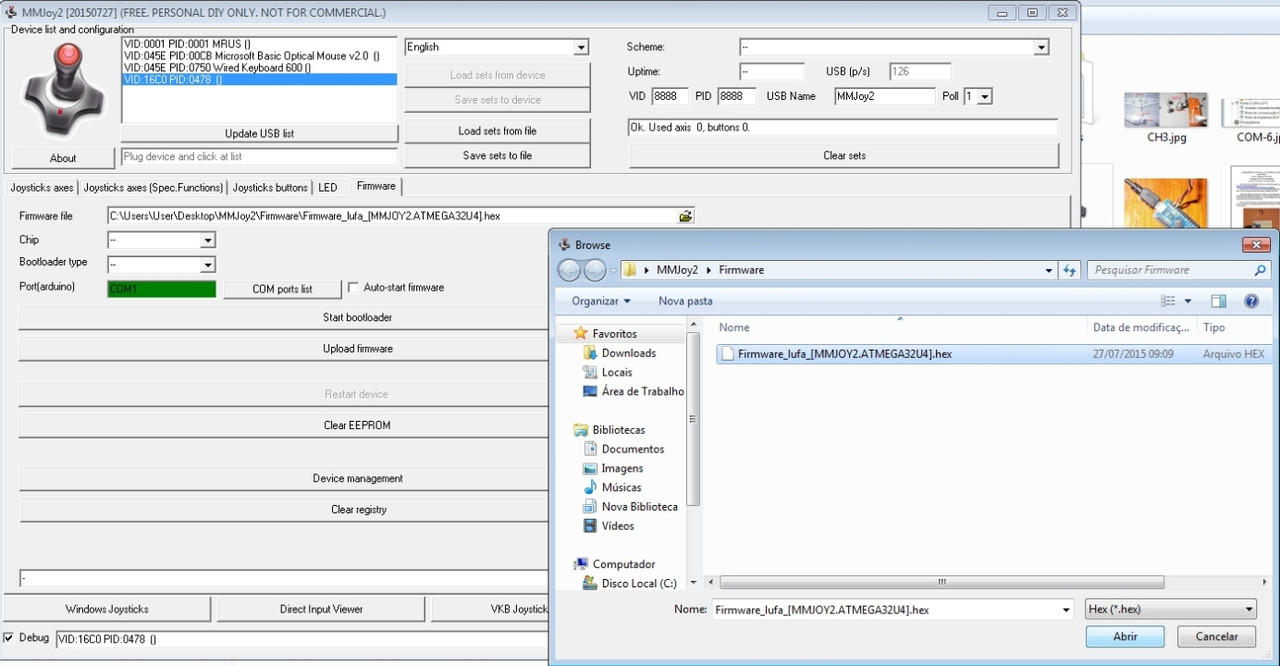Click the CH3.jpg thumbnail in the background window

(1166, 112)
